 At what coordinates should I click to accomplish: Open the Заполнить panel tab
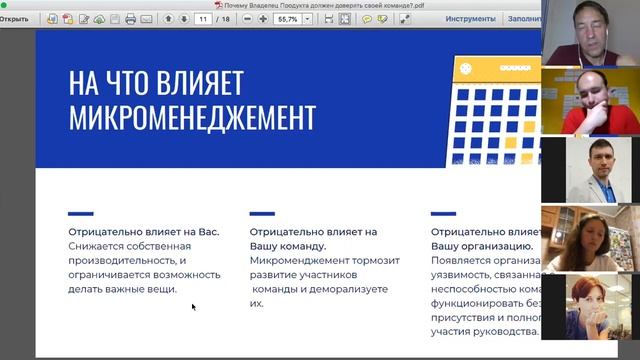click(x=524, y=19)
